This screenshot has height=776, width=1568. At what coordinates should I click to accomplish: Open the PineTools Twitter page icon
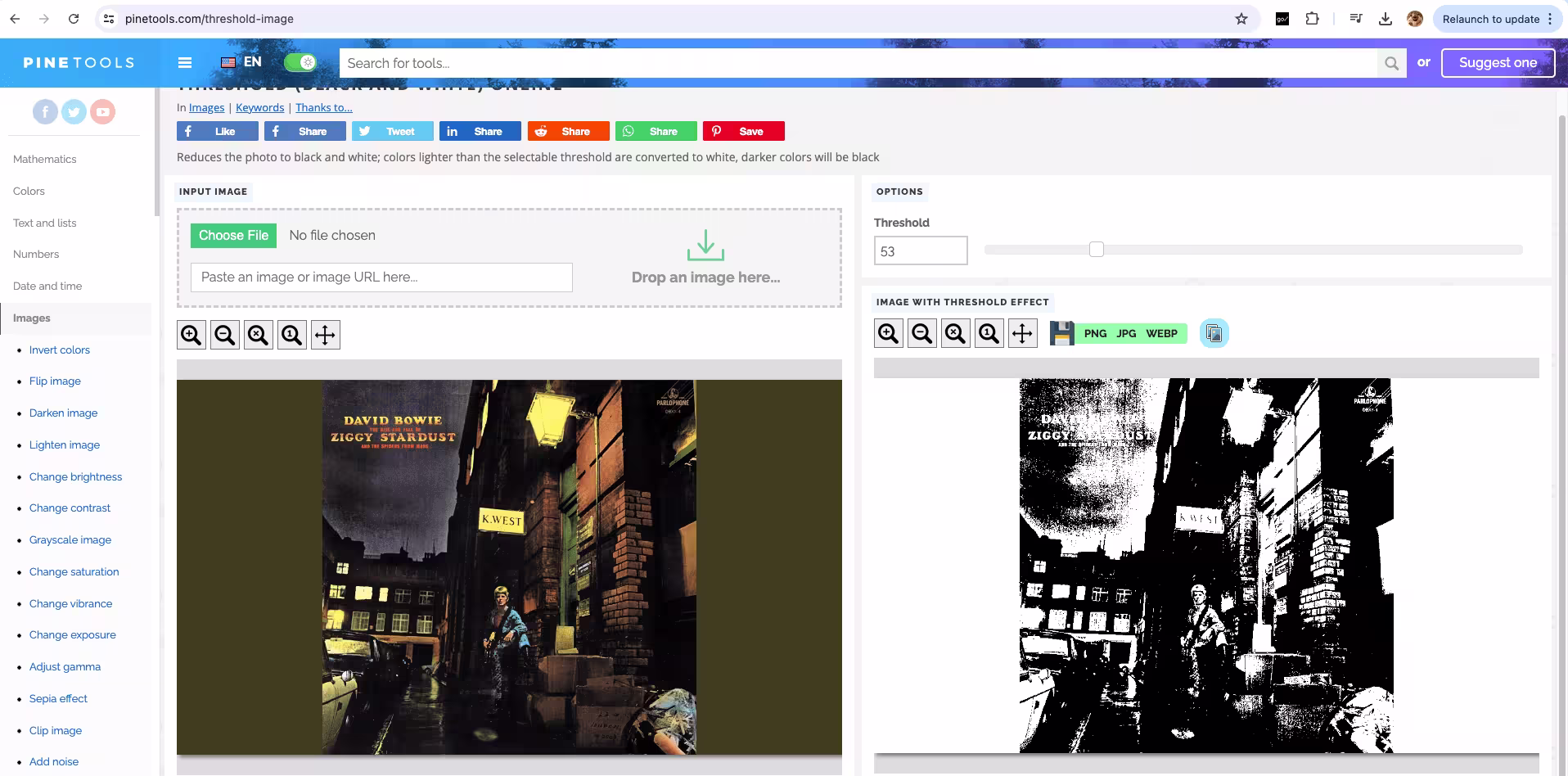74,111
